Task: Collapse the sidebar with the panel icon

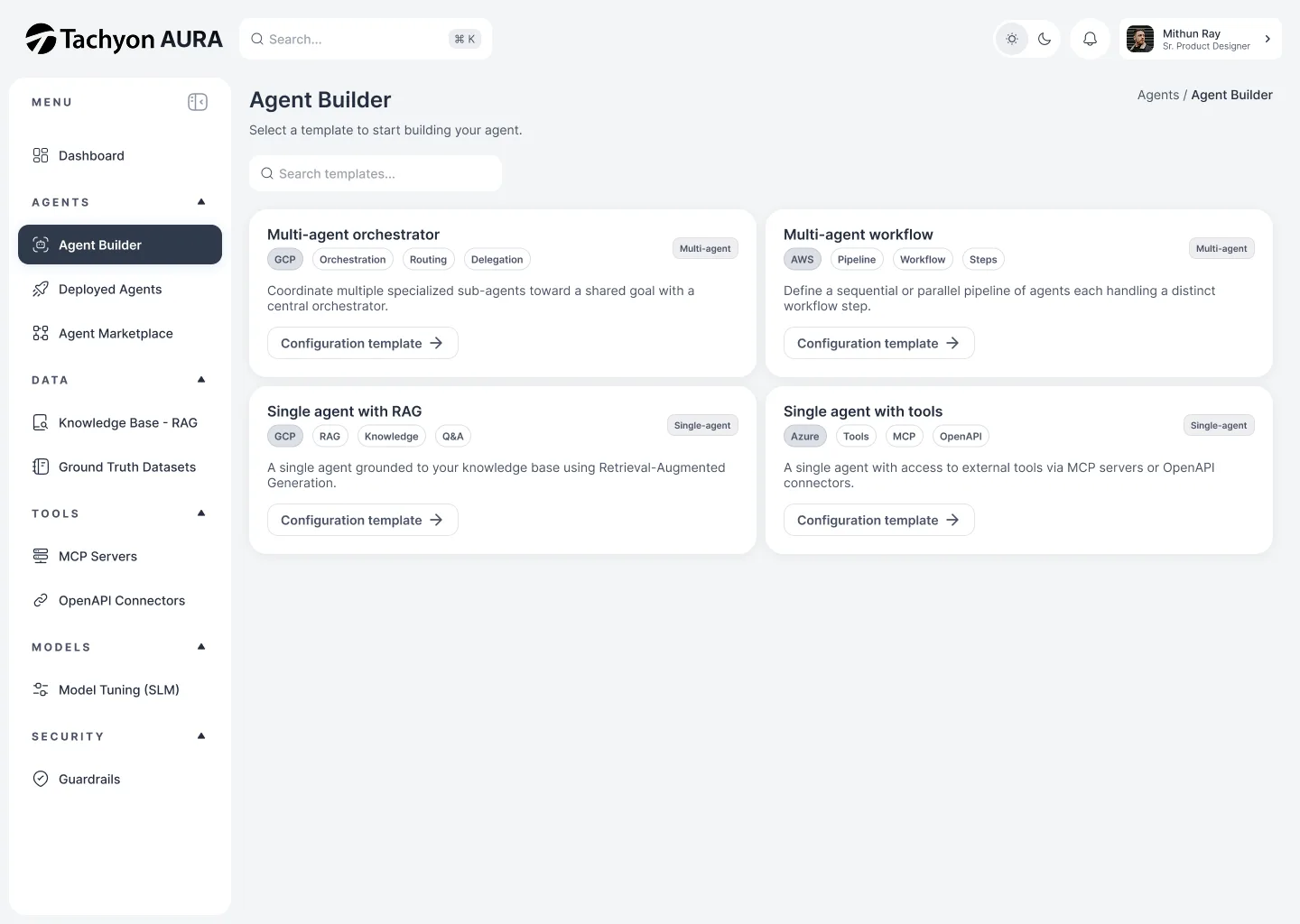Action: (198, 102)
